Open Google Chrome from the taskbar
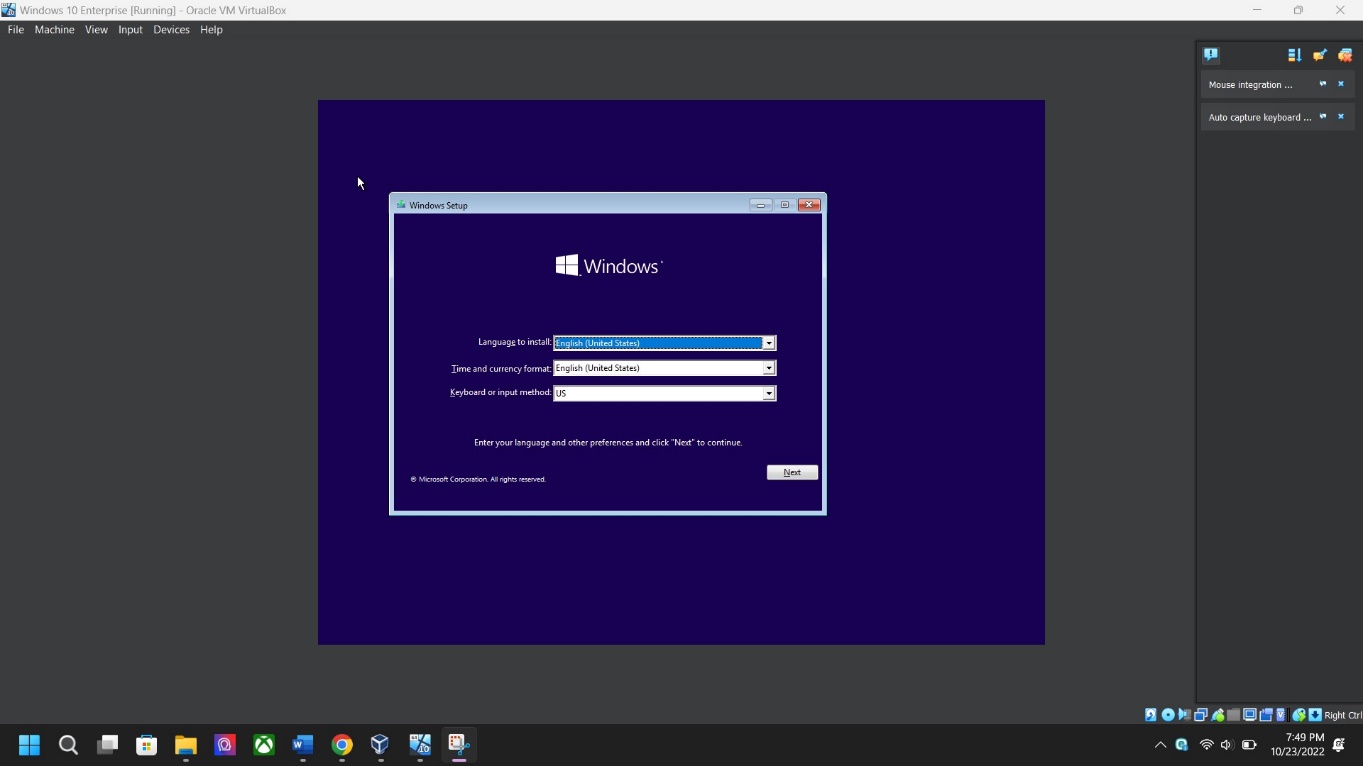The image size is (1363, 766). (x=342, y=745)
